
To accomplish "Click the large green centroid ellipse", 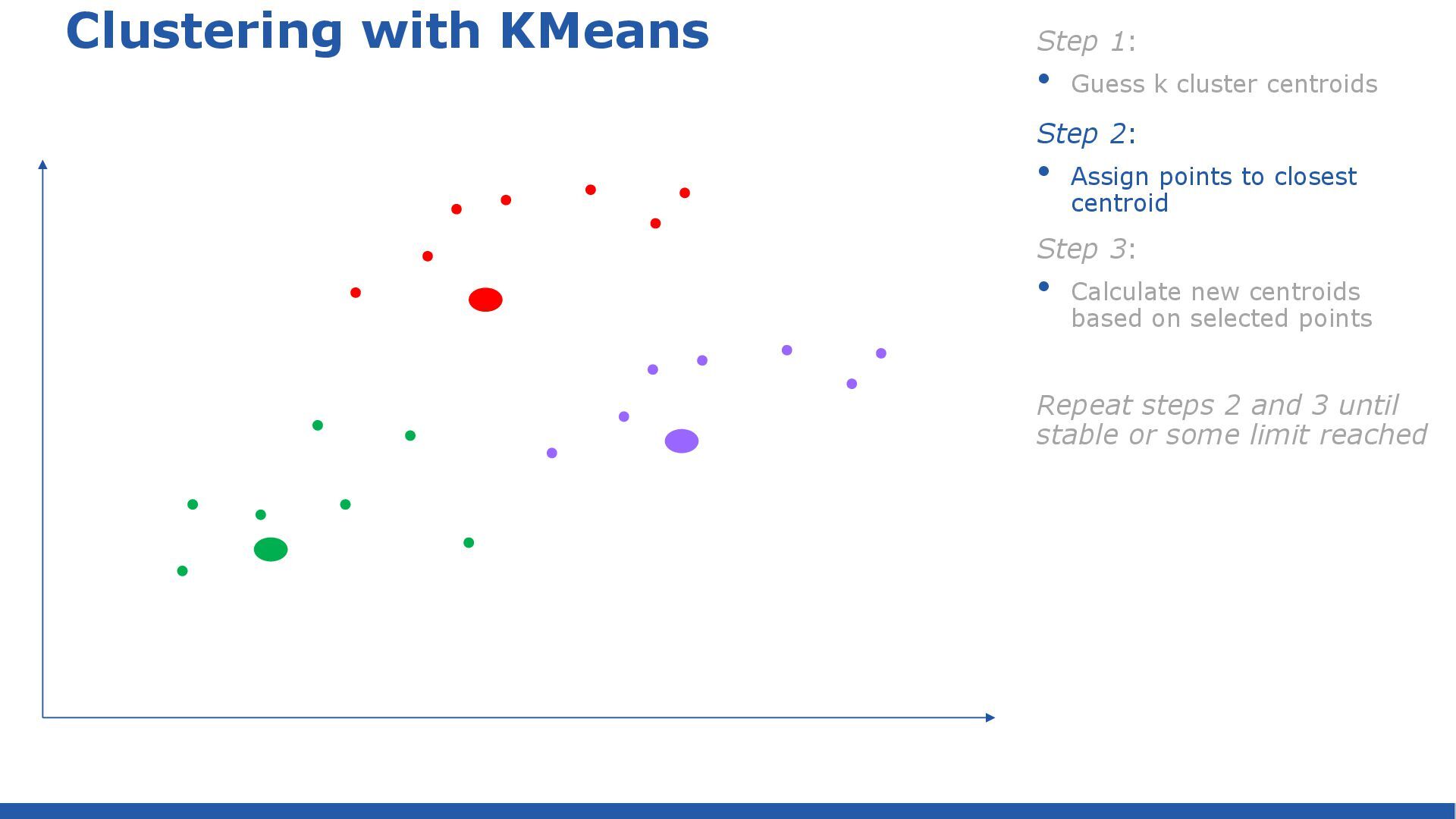I will point(271,549).
